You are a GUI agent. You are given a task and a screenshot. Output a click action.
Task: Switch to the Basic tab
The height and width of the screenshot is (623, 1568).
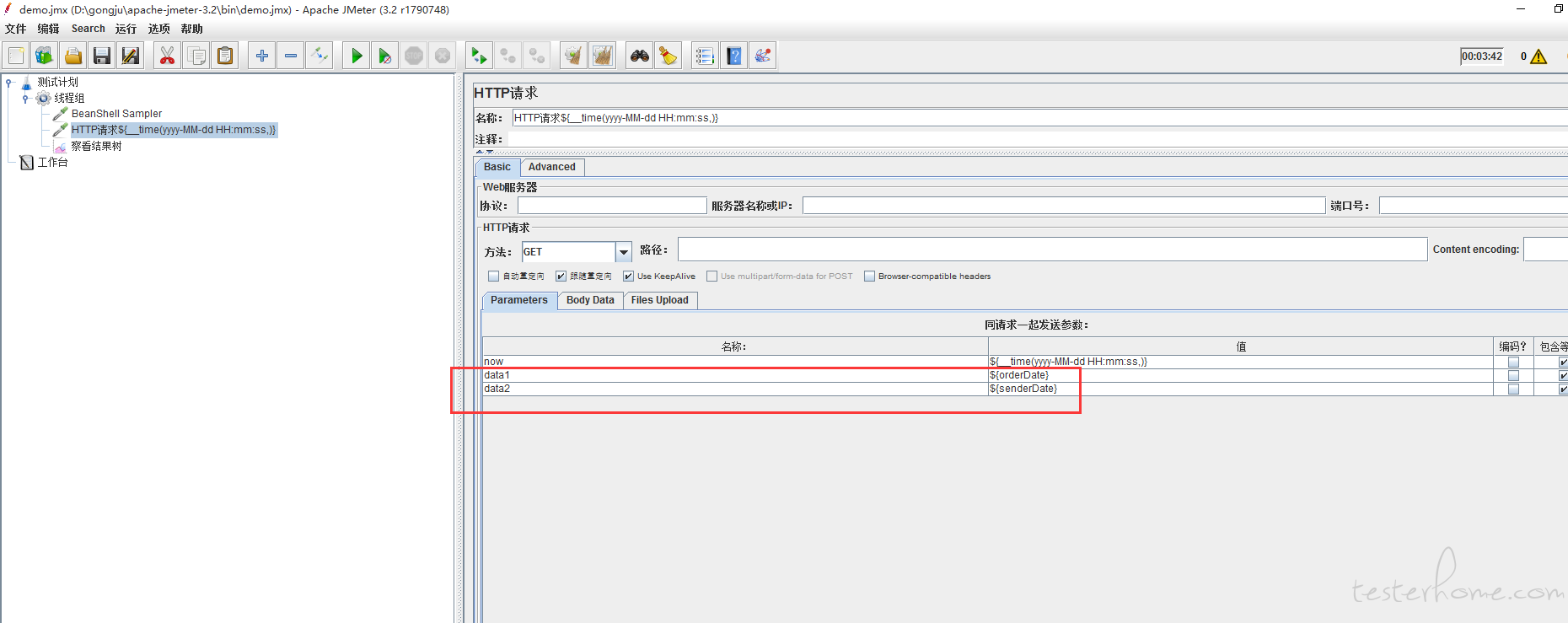click(497, 167)
